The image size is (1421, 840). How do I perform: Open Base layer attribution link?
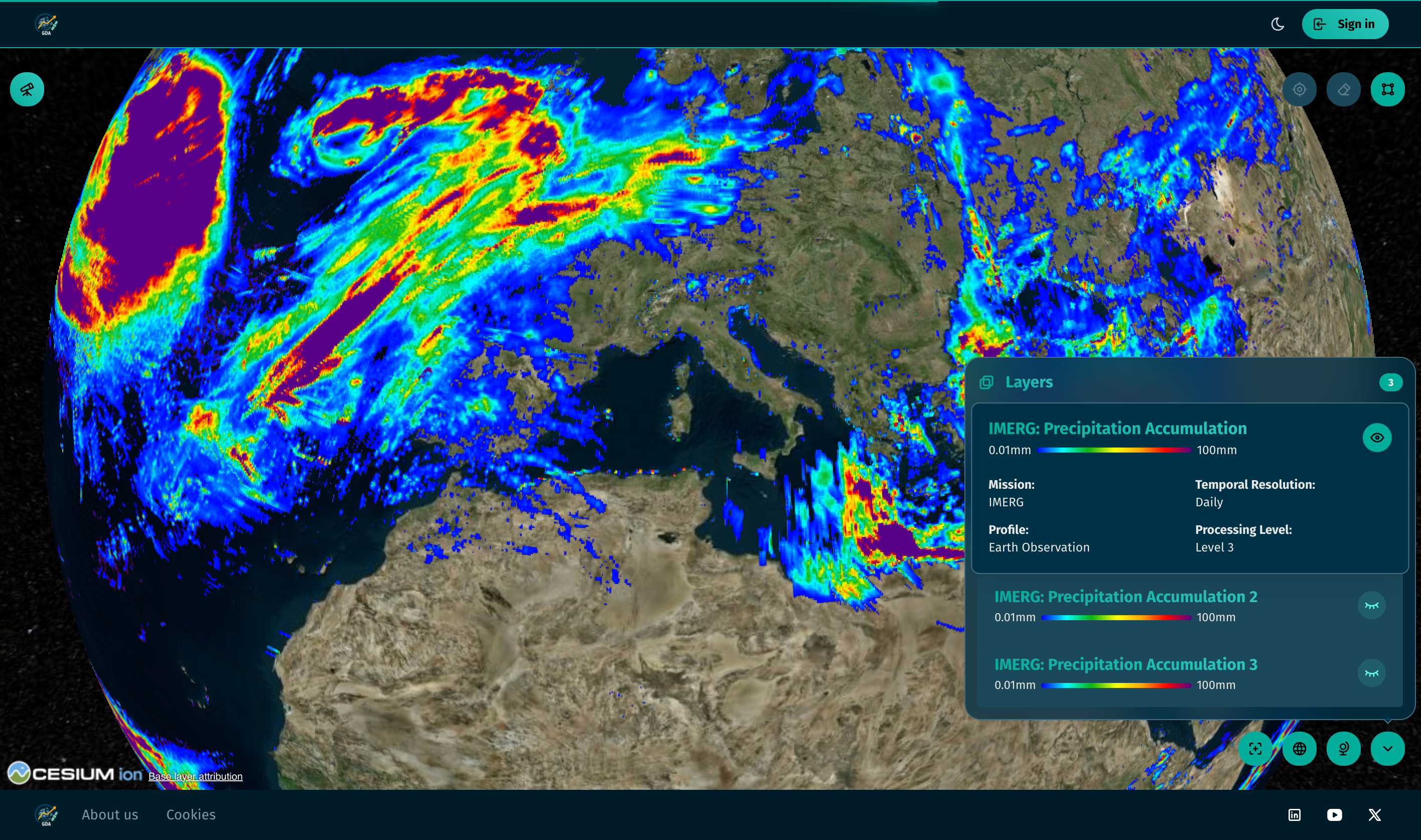tap(195, 777)
